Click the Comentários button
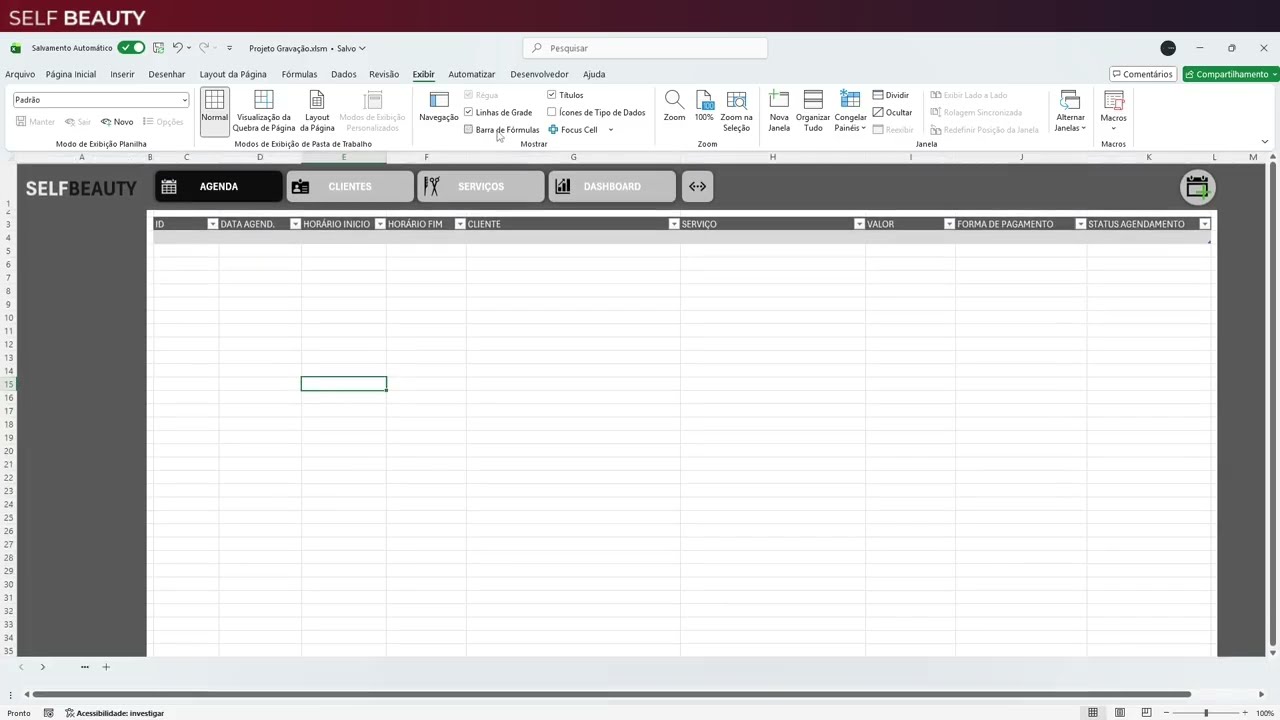Viewport: 1280px width, 720px height. tap(1142, 74)
